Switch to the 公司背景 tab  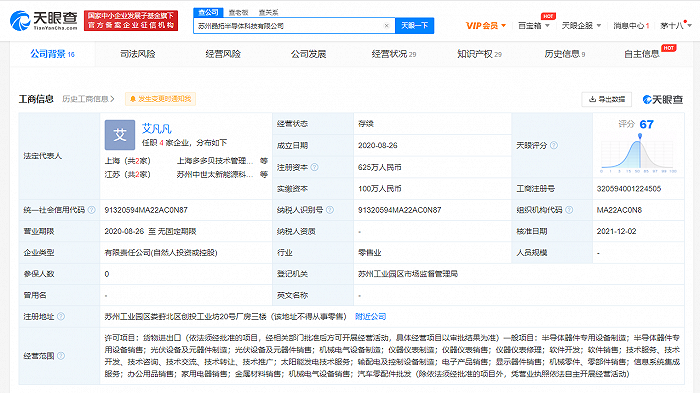pos(52,54)
